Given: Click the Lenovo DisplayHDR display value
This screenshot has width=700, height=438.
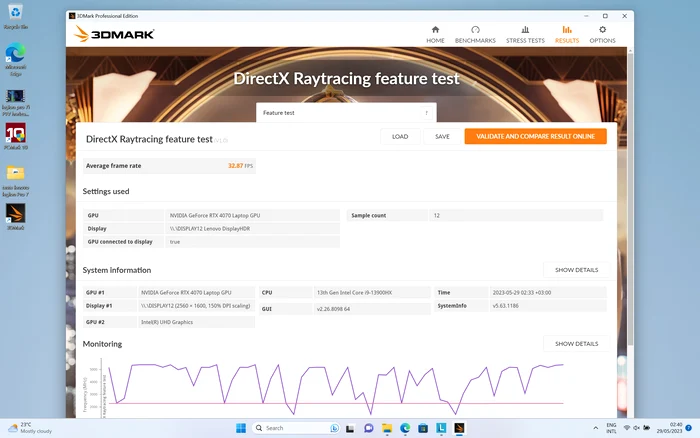Looking at the screenshot, I should click(x=252, y=229).
